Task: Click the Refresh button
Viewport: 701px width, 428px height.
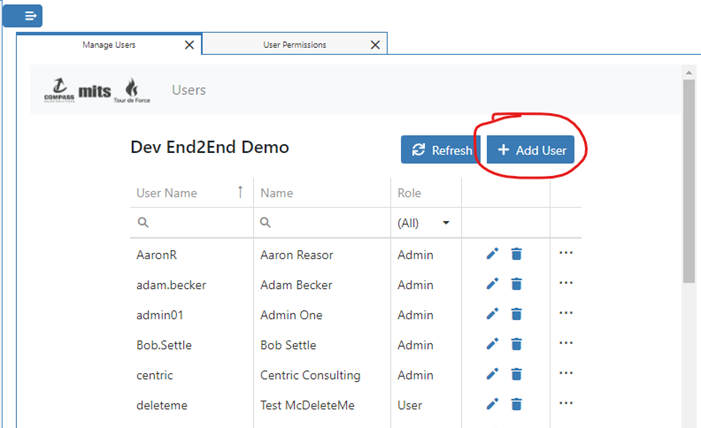Action: tap(441, 150)
